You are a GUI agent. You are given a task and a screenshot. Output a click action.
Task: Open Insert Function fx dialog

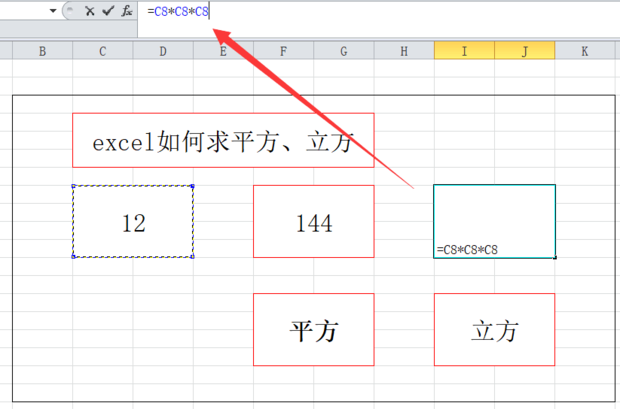click(x=127, y=11)
